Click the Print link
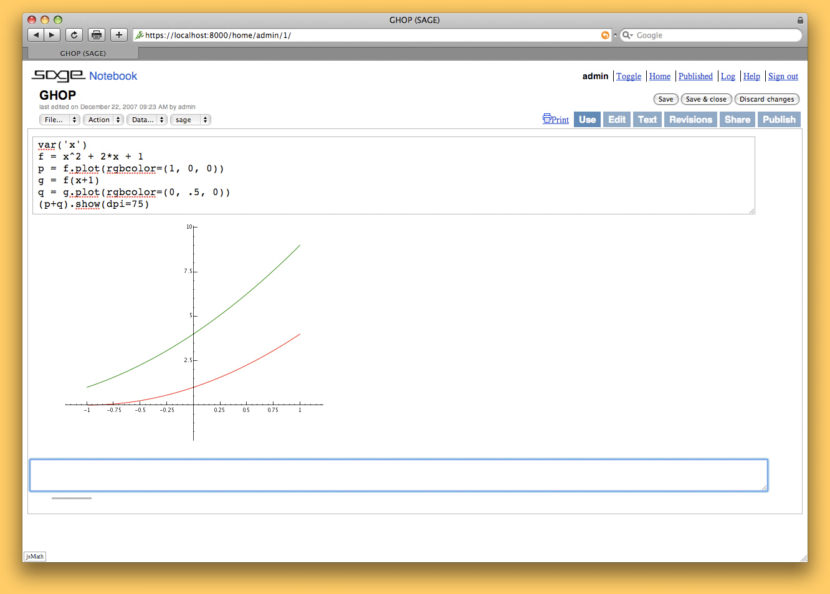The height and width of the screenshot is (594, 830). tap(555, 119)
